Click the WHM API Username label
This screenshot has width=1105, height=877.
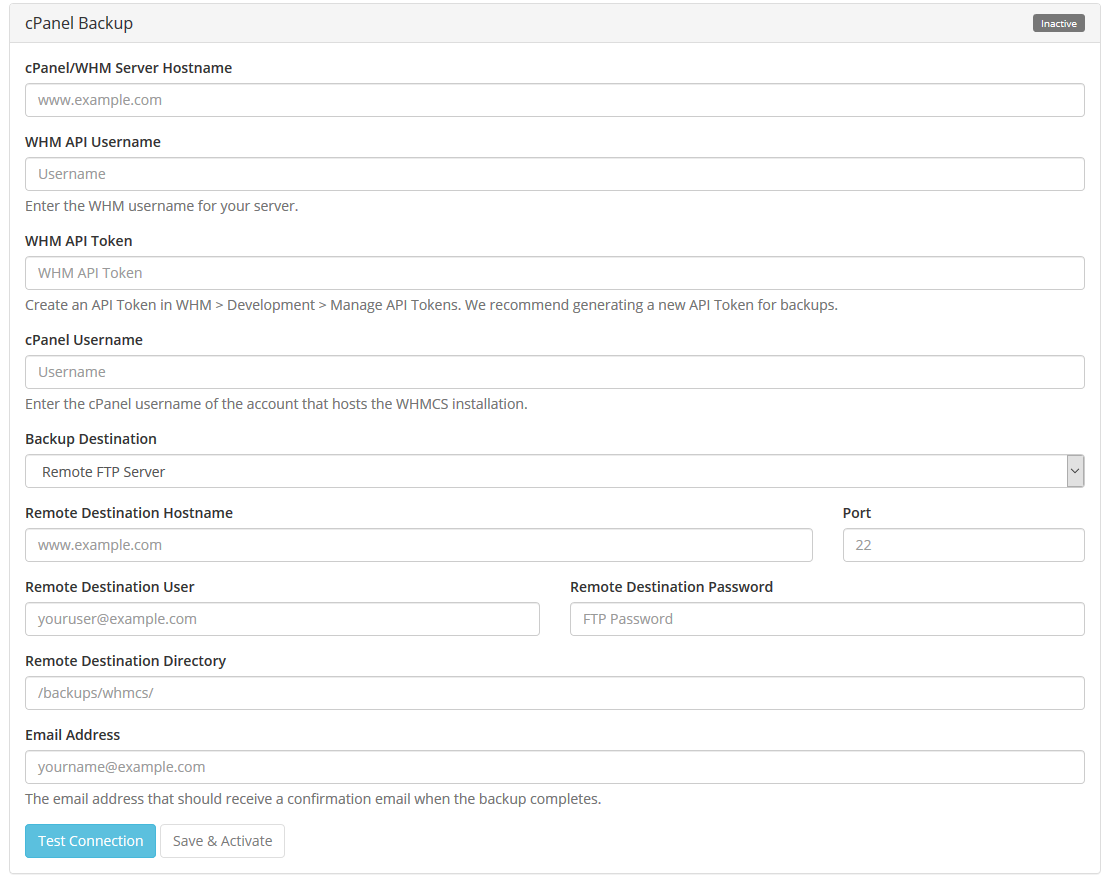pos(93,142)
